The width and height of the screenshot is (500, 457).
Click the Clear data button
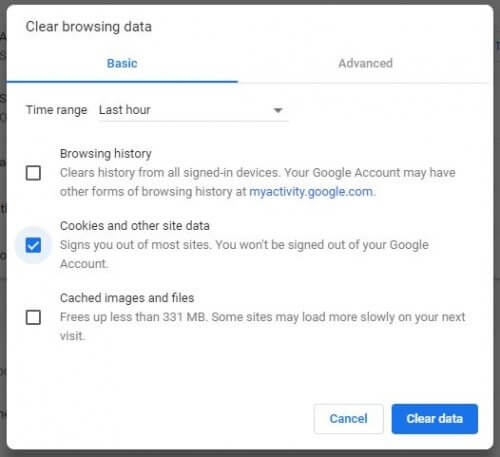tap(435, 419)
